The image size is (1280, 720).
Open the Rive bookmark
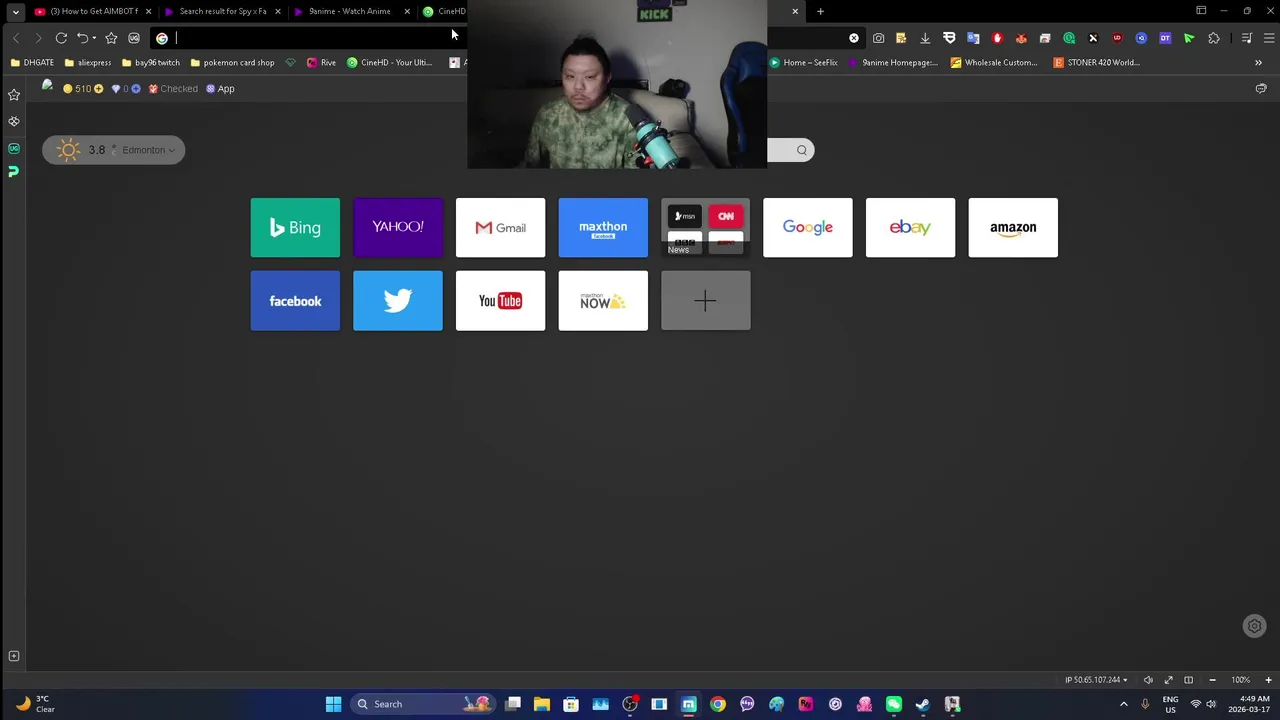(x=321, y=62)
